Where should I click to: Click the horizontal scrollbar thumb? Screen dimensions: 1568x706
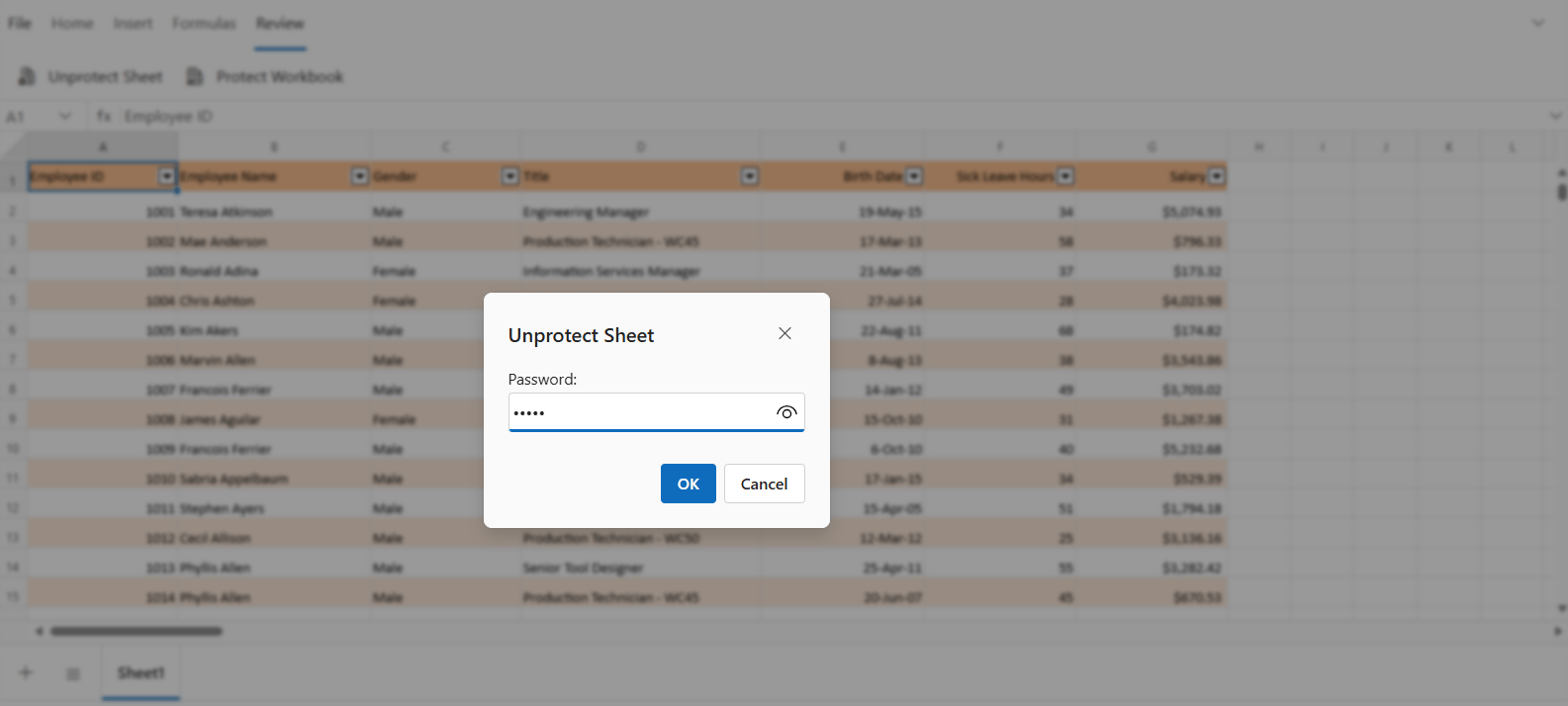[x=137, y=630]
